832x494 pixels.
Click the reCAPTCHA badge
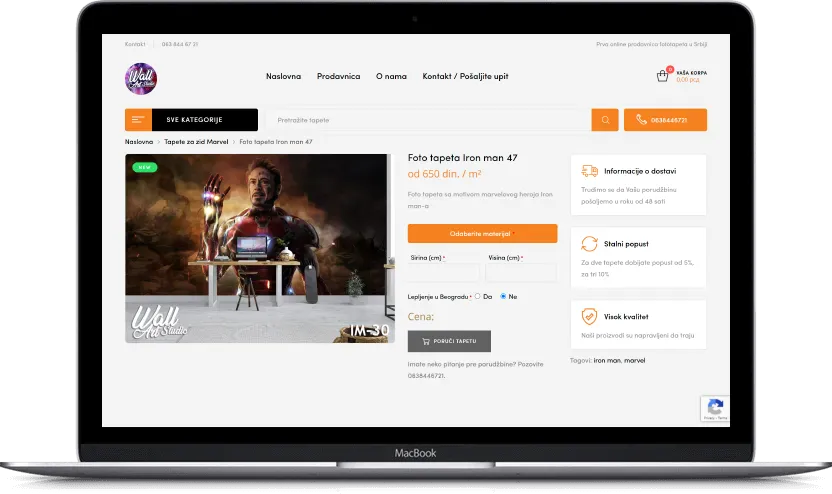pos(715,409)
